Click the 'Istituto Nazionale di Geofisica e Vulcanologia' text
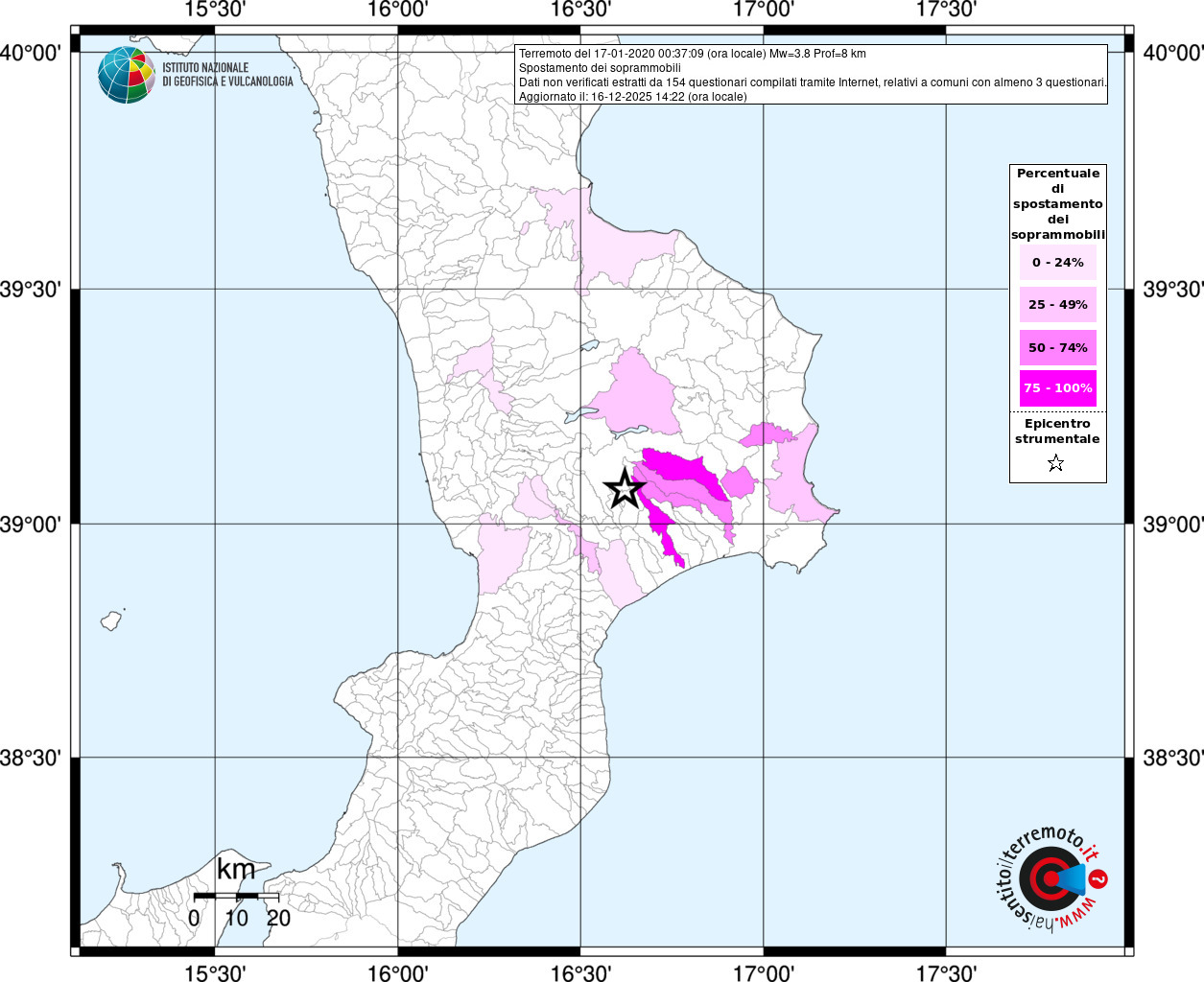 tap(227, 75)
